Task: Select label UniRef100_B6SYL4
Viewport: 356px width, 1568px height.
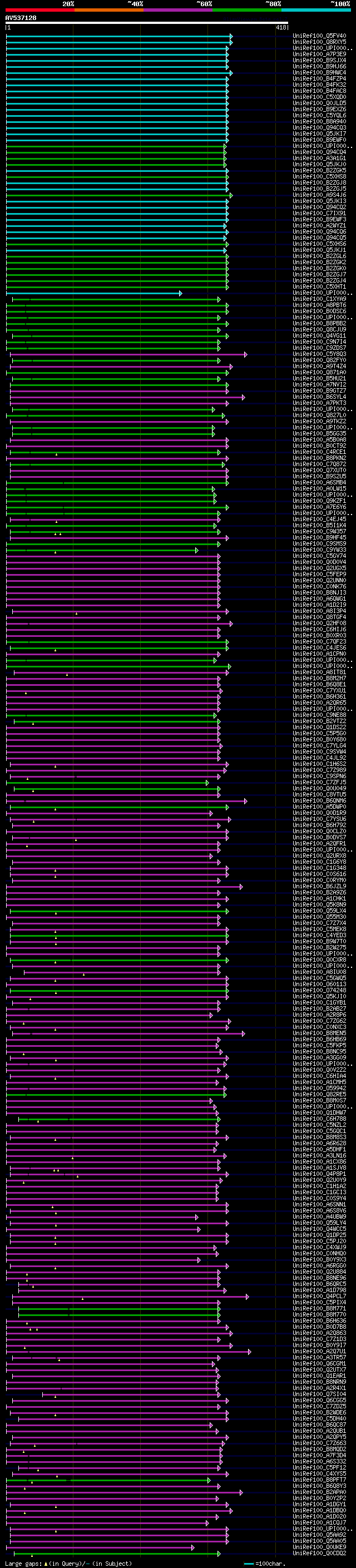Action: tap(319, 397)
